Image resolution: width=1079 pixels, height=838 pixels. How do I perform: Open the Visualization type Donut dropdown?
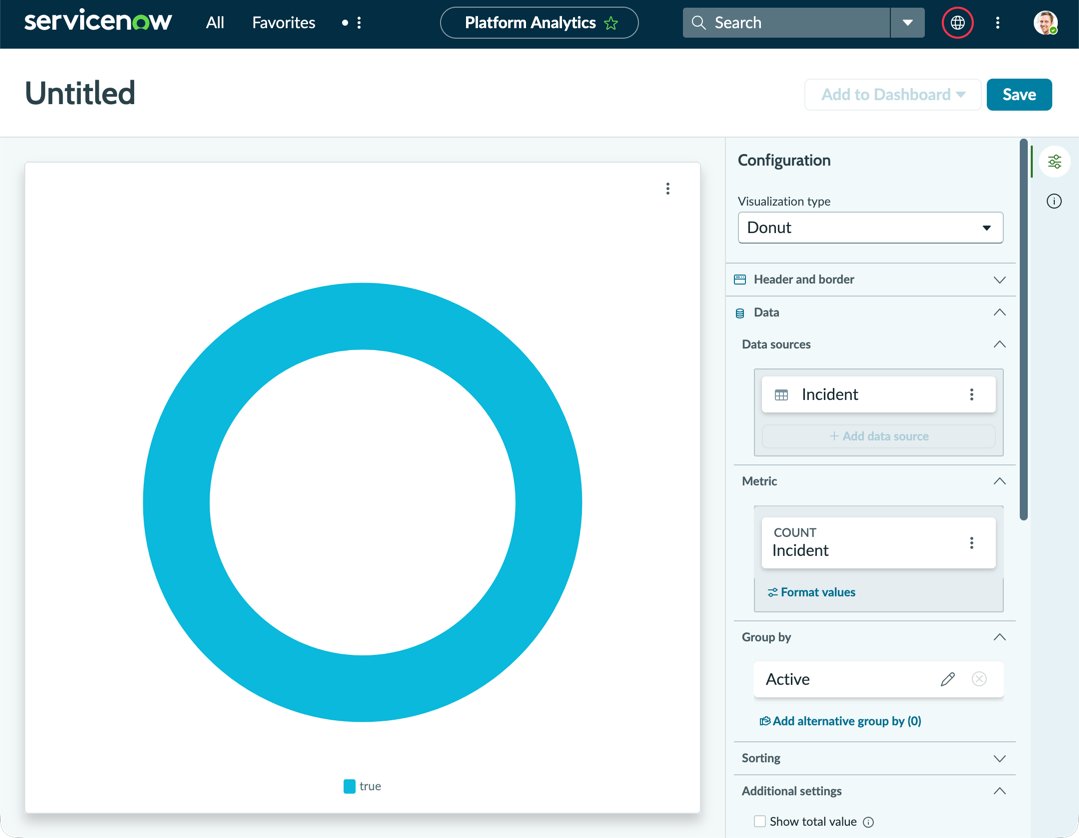point(870,228)
